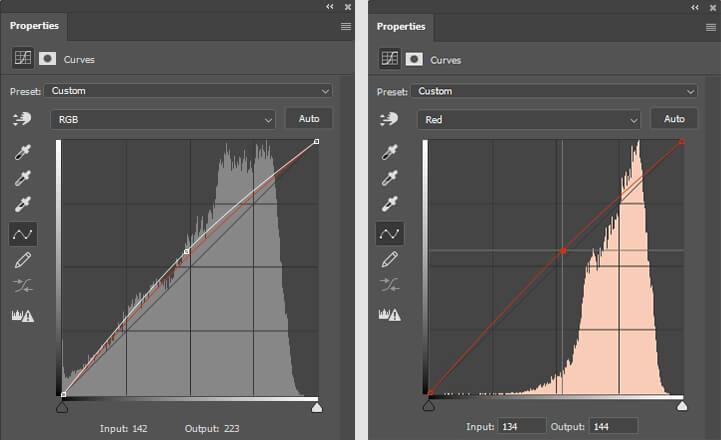Select on-image adjustment hand tool in RGB panel
Screen dimensions: 721x440
[x=22, y=119]
